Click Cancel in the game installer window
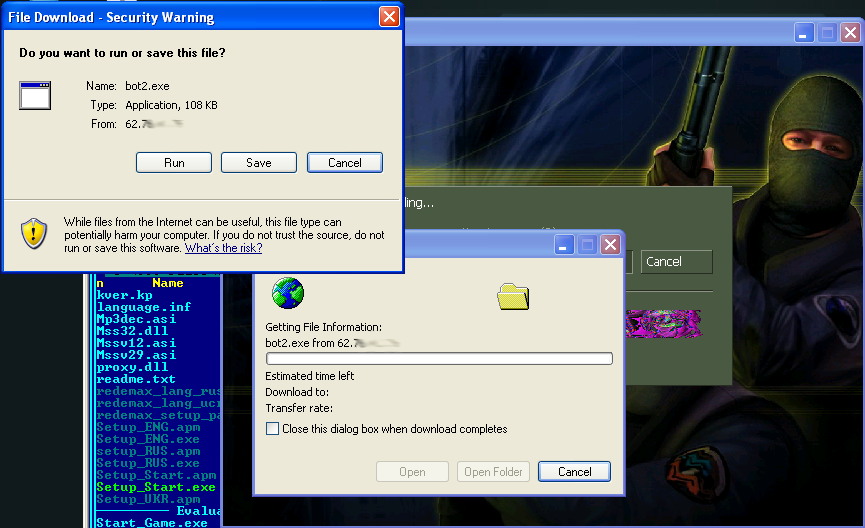 pos(676,262)
